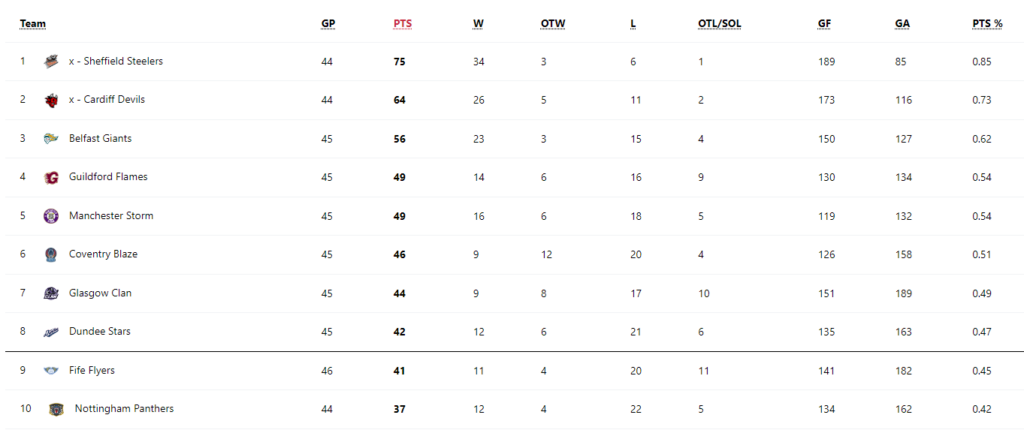
Task: Open the Nottingham Panthers team name link
Action: (x=124, y=408)
